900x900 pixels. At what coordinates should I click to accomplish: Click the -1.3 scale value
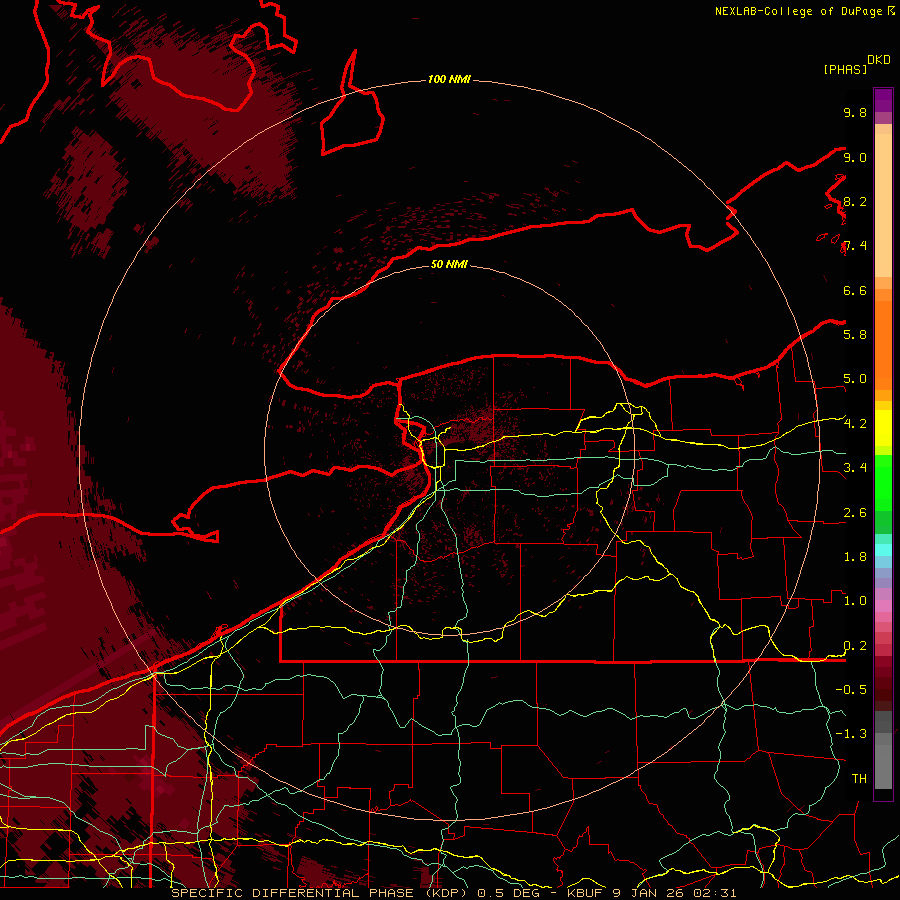[851, 734]
